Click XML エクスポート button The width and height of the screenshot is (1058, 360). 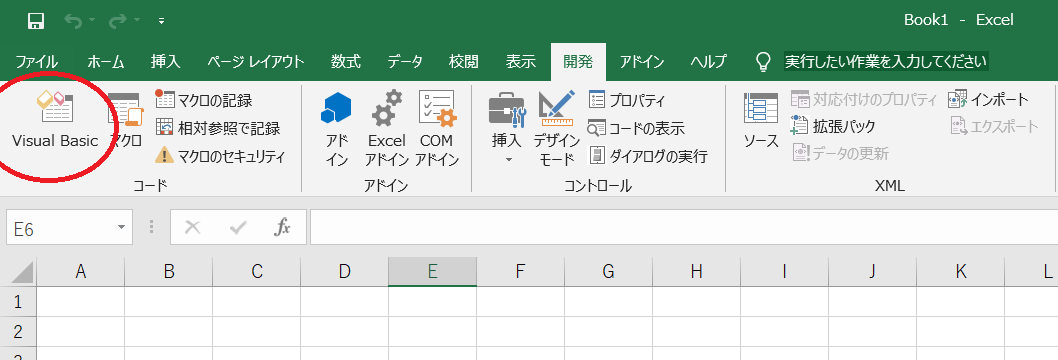[994, 126]
